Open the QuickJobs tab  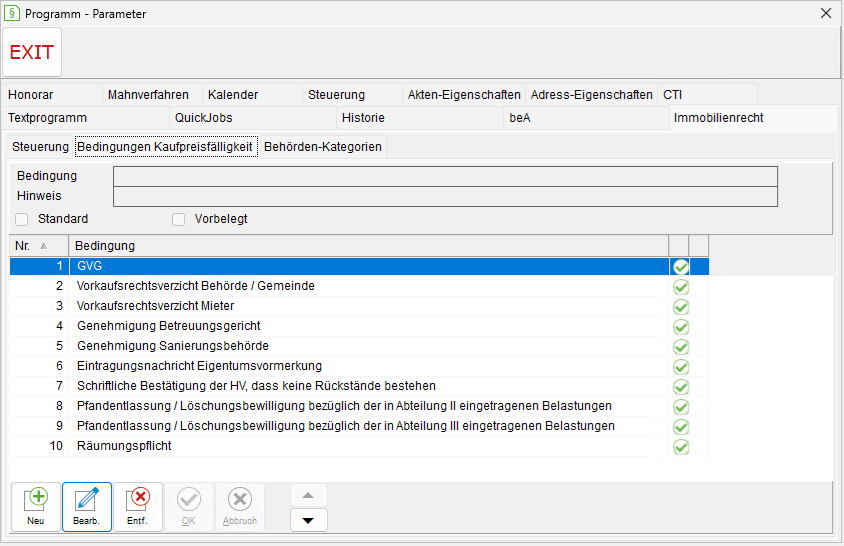tap(252, 118)
